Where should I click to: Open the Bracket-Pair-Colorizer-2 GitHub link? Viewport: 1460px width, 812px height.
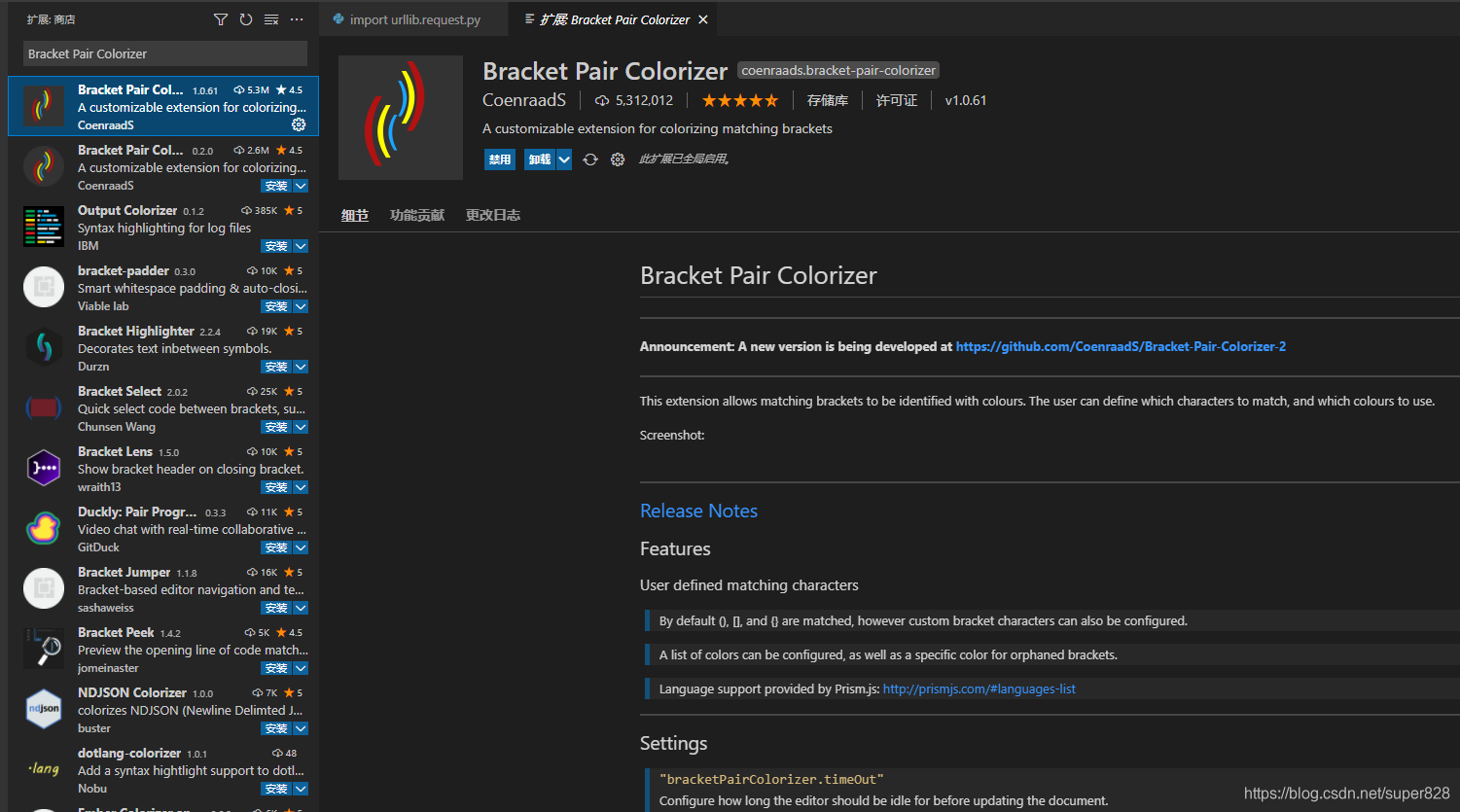1120,346
